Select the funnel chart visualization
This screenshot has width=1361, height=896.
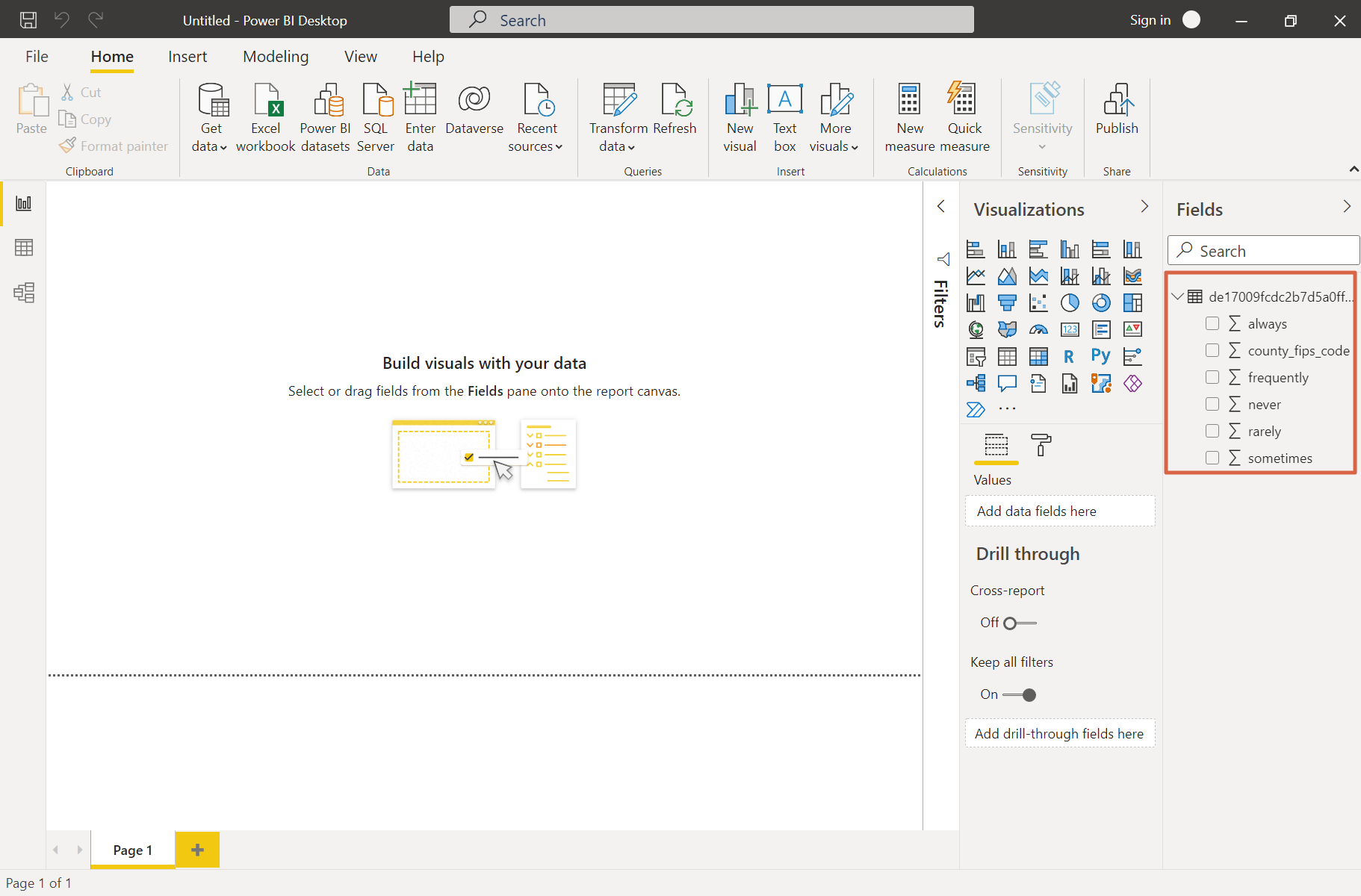pos(1008,302)
